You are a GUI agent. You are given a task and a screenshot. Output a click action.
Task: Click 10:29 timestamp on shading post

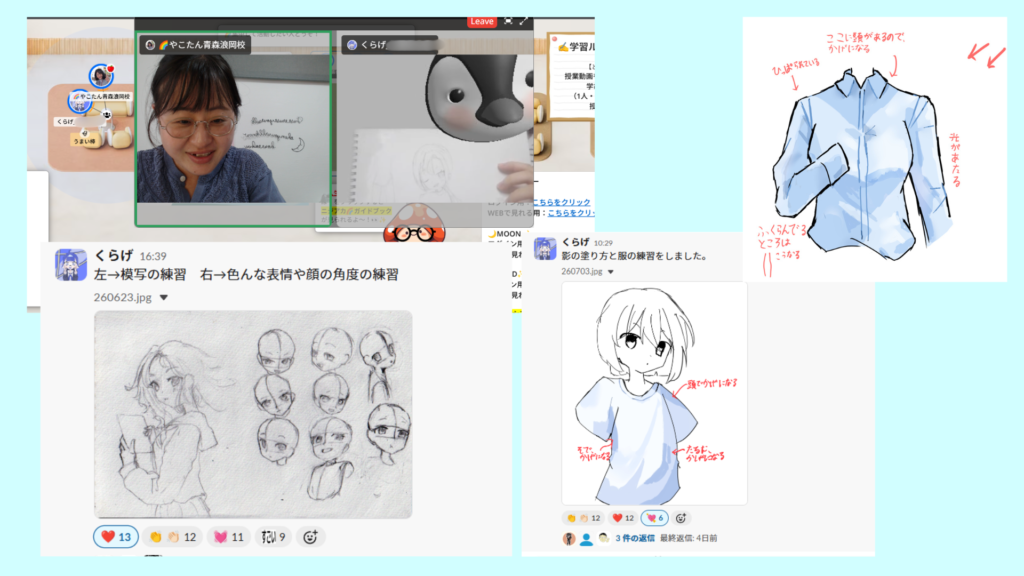(603, 243)
